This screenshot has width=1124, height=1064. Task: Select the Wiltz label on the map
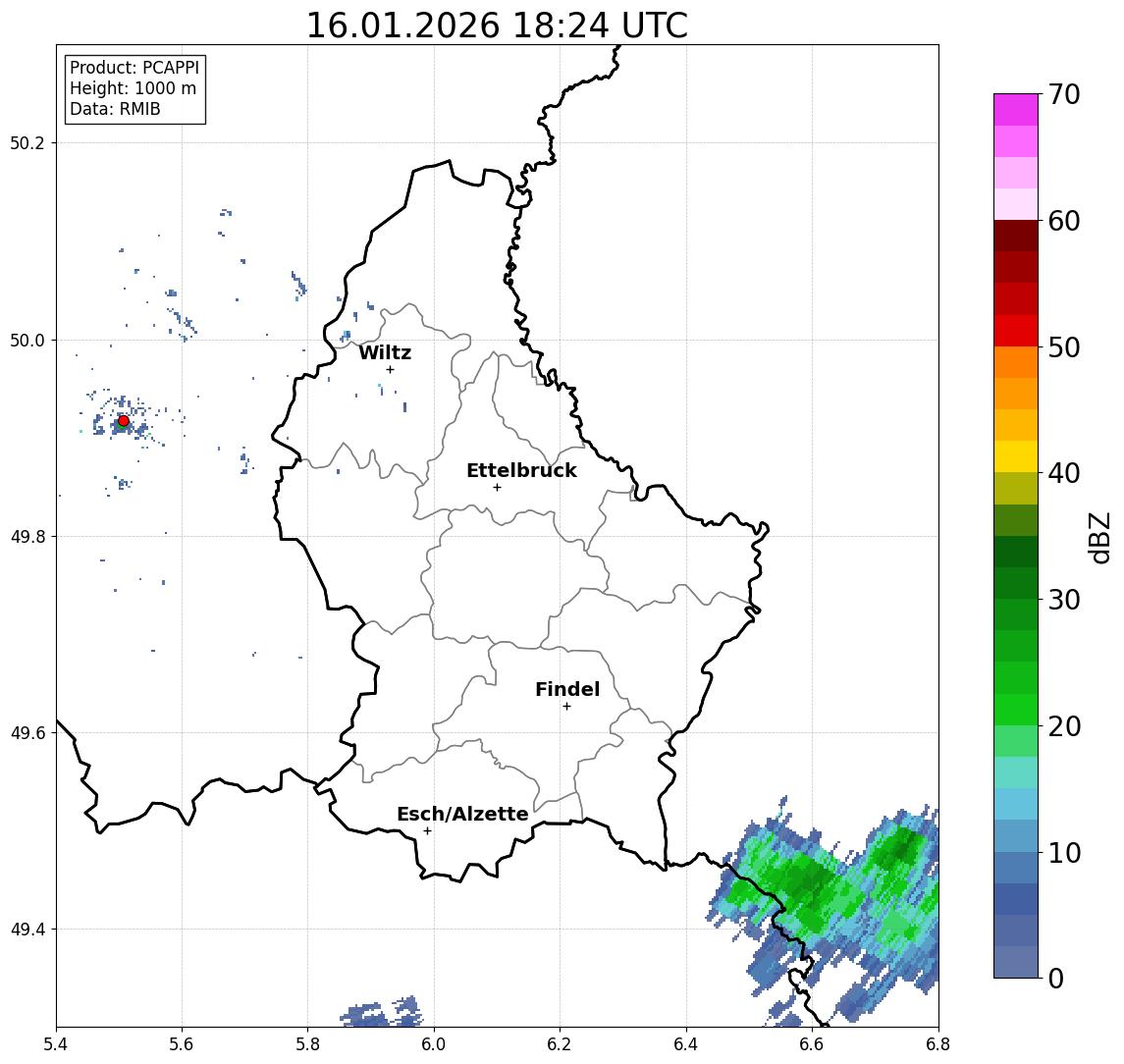385,352
